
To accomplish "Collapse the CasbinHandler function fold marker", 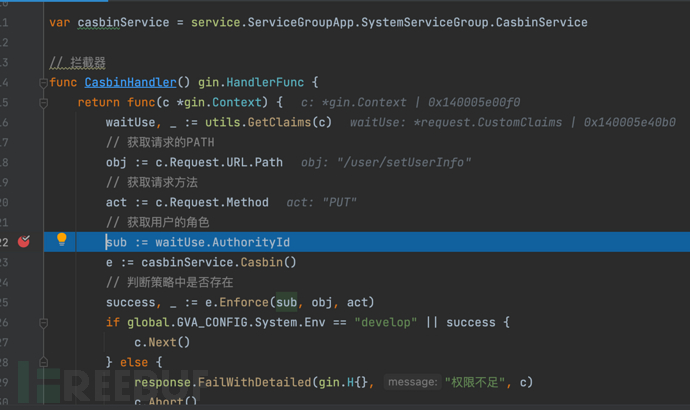I will 43,82.
